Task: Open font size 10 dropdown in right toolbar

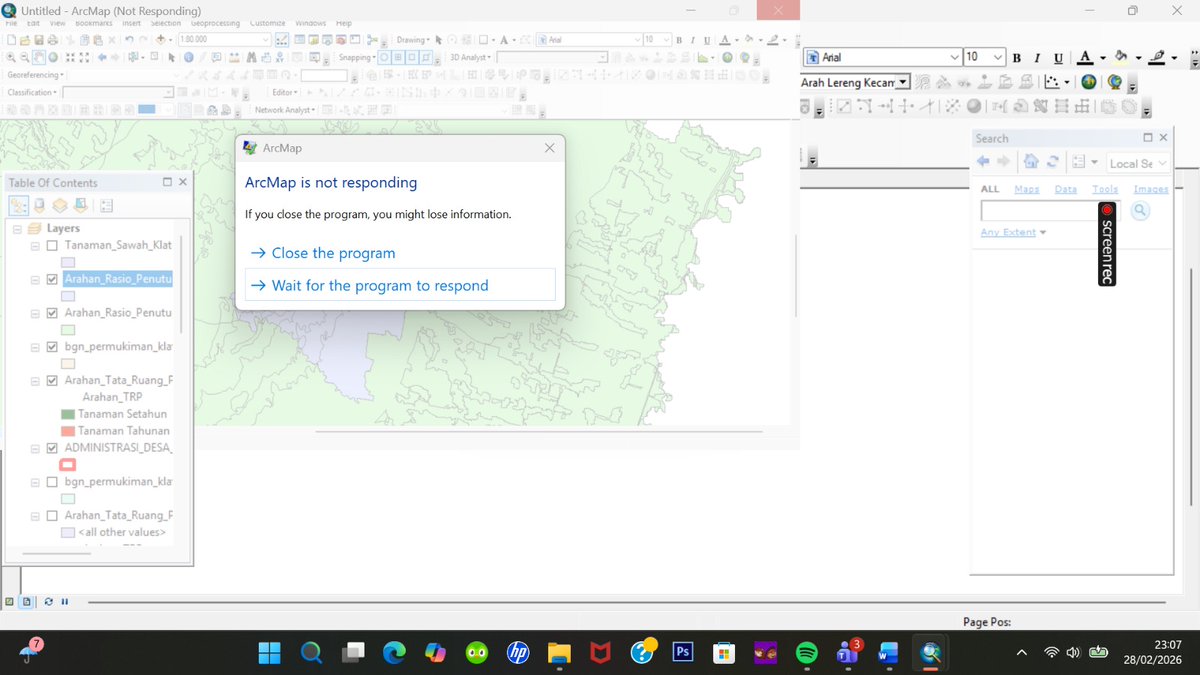Action: pos(998,57)
